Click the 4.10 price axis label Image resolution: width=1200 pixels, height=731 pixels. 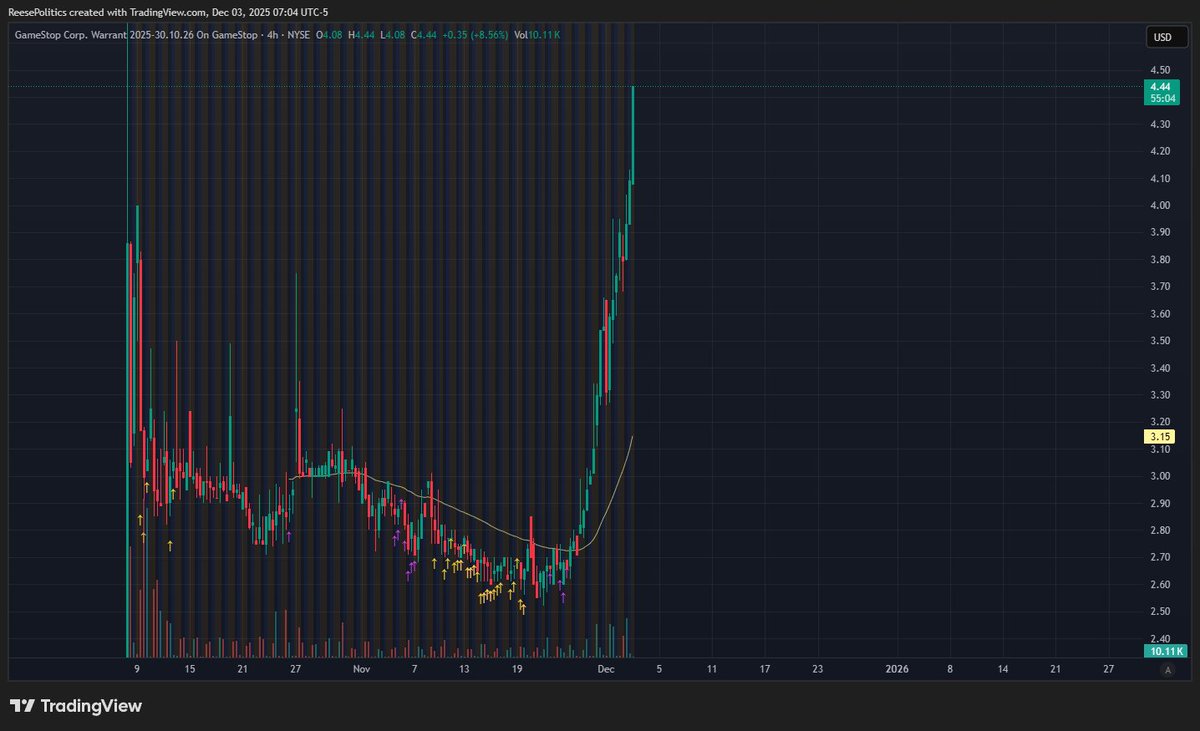point(1160,178)
